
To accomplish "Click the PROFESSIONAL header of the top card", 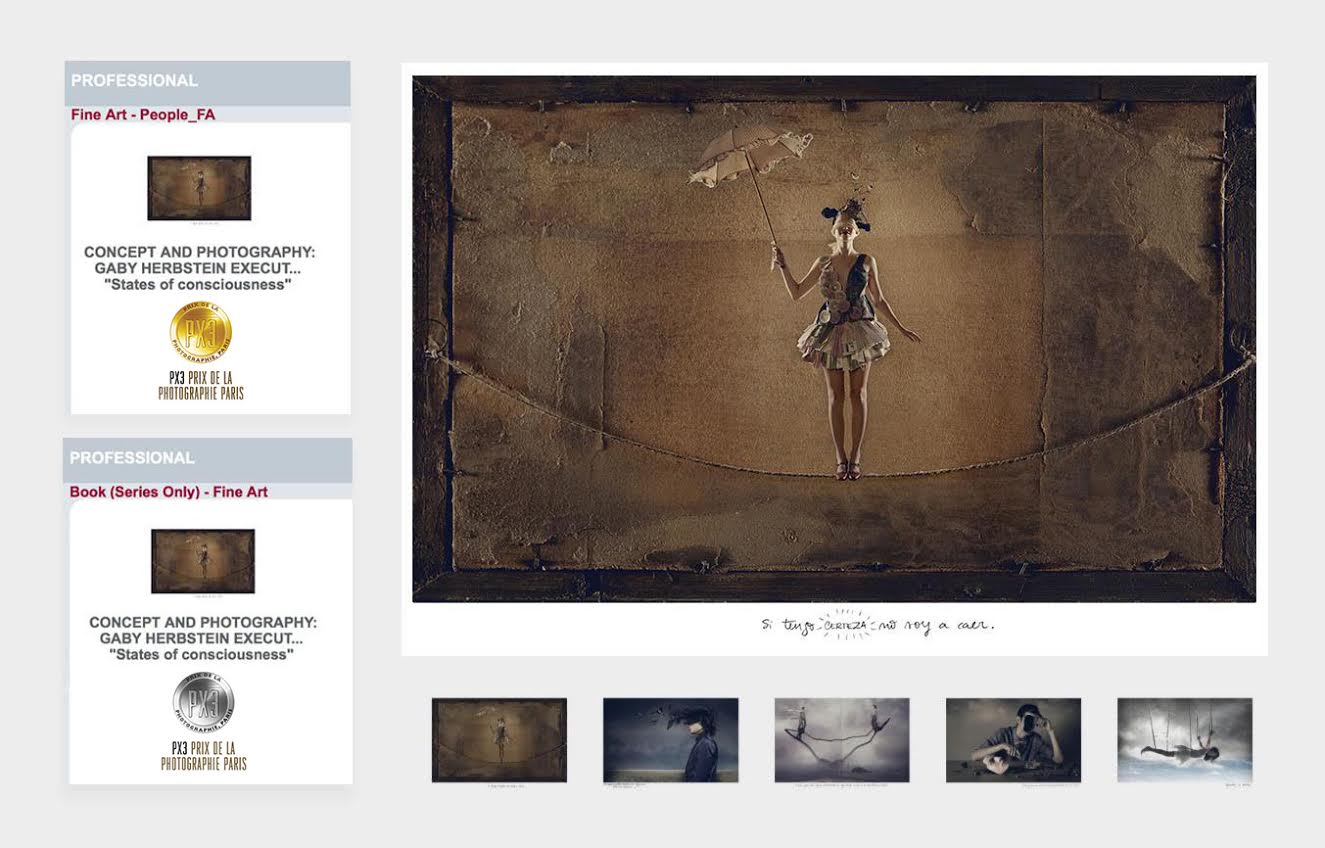I will [134, 81].
